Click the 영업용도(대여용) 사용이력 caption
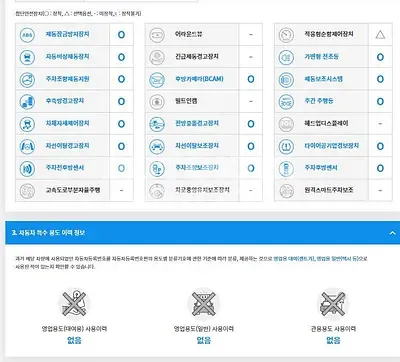This screenshot has width=400, height=362. (x=74, y=329)
